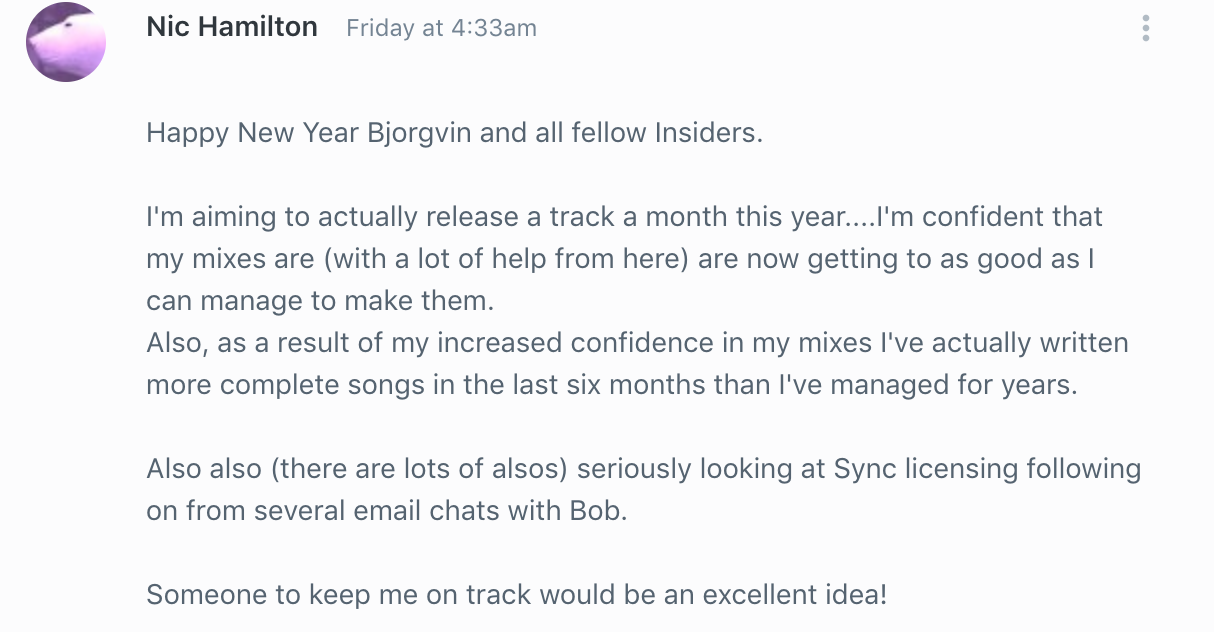Click Nic Hamilton's purple avatar picture

click(x=66, y=42)
